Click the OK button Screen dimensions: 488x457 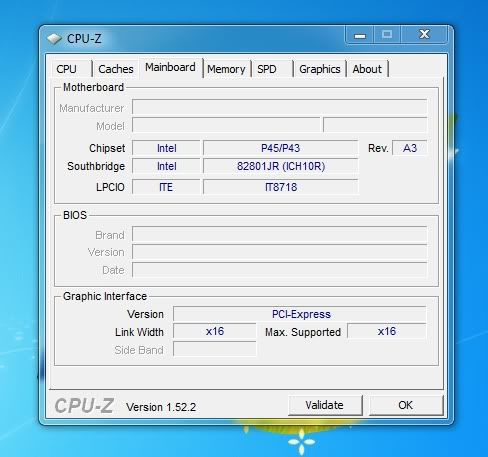point(406,405)
